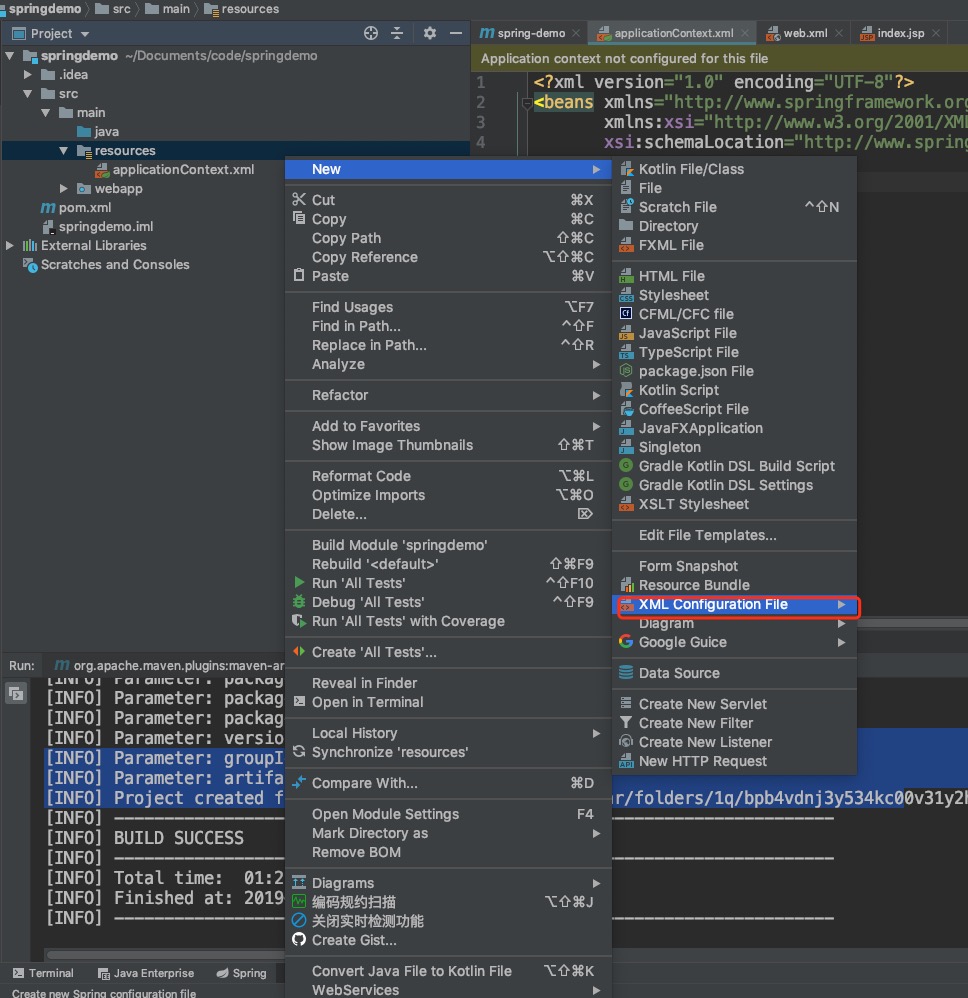The height and width of the screenshot is (998, 968).
Task: Open the Terminal tool window button
Action: point(43,973)
